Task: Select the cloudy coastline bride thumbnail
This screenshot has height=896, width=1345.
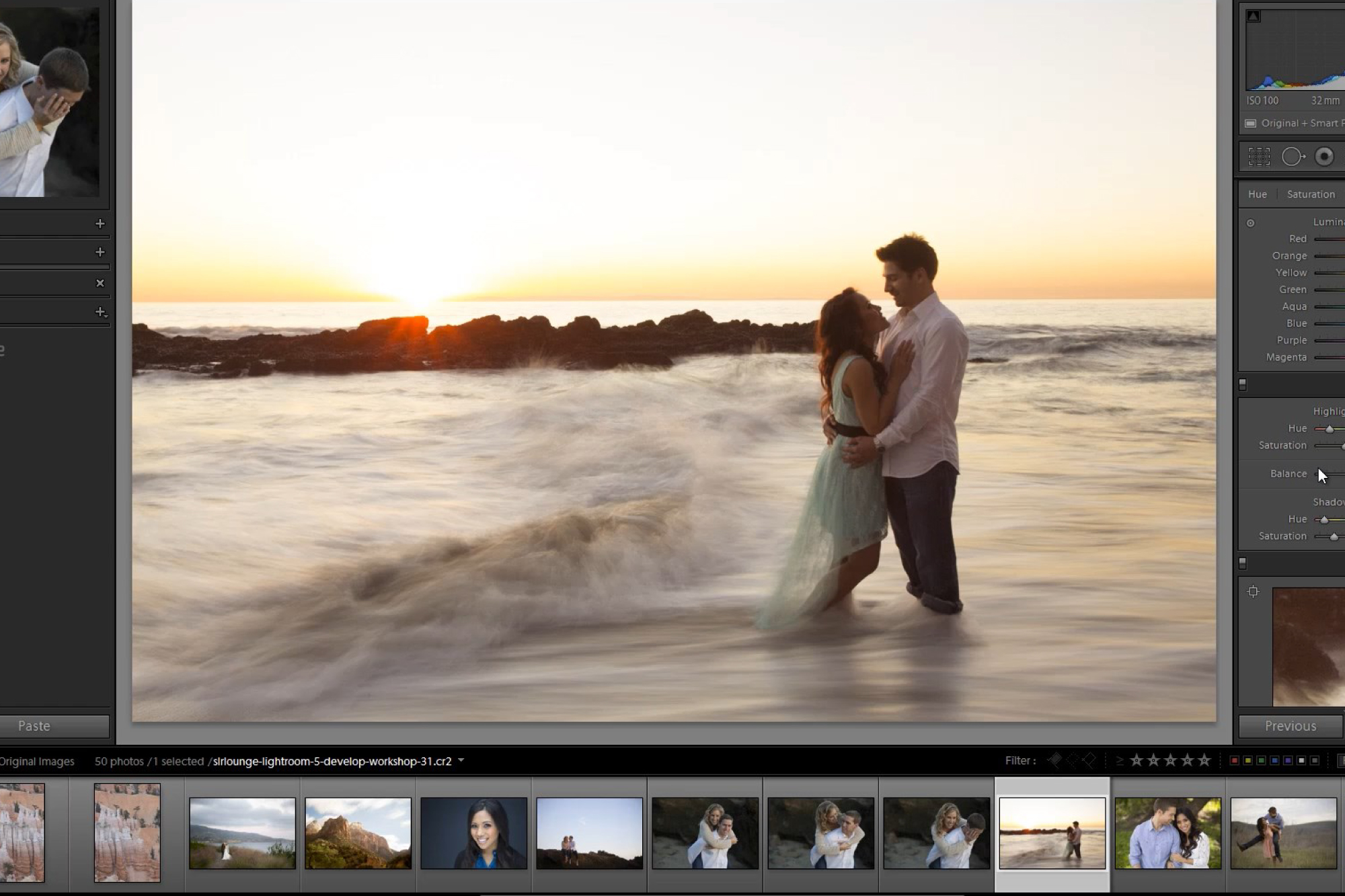Action: pyautogui.click(x=242, y=833)
